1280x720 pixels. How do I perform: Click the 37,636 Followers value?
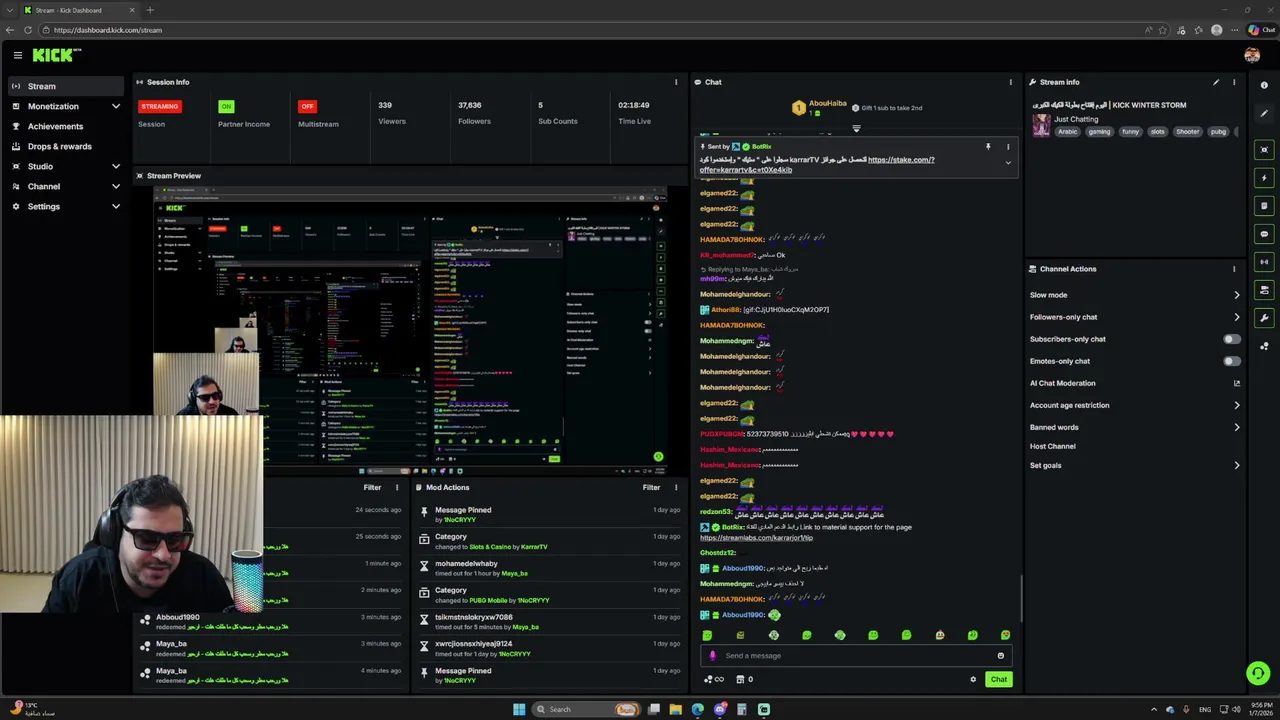(469, 105)
